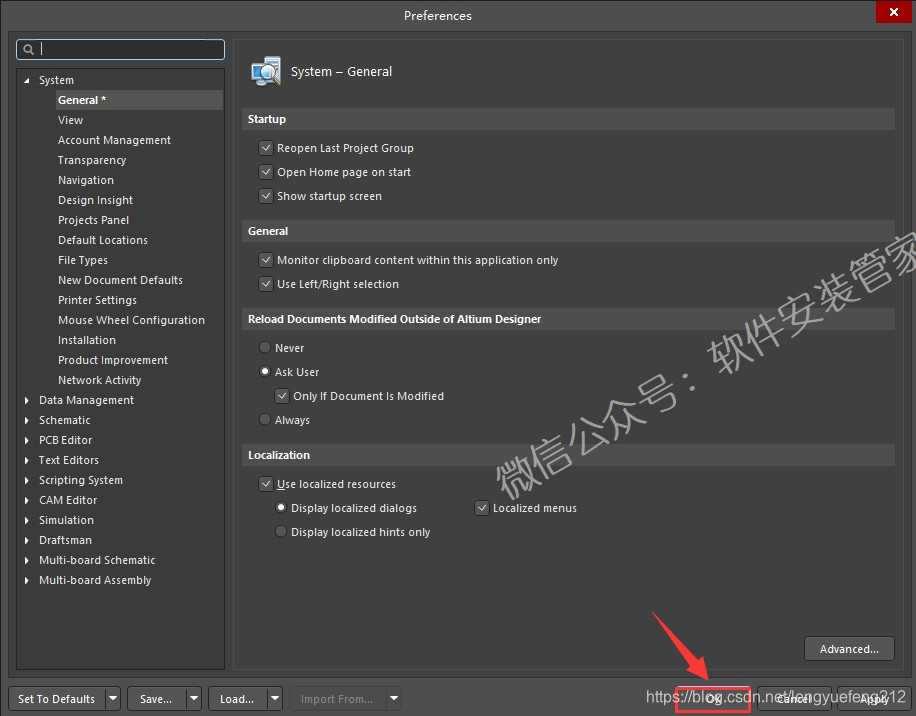
Task: Collapse the System tree node
Action: coord(26,81)
